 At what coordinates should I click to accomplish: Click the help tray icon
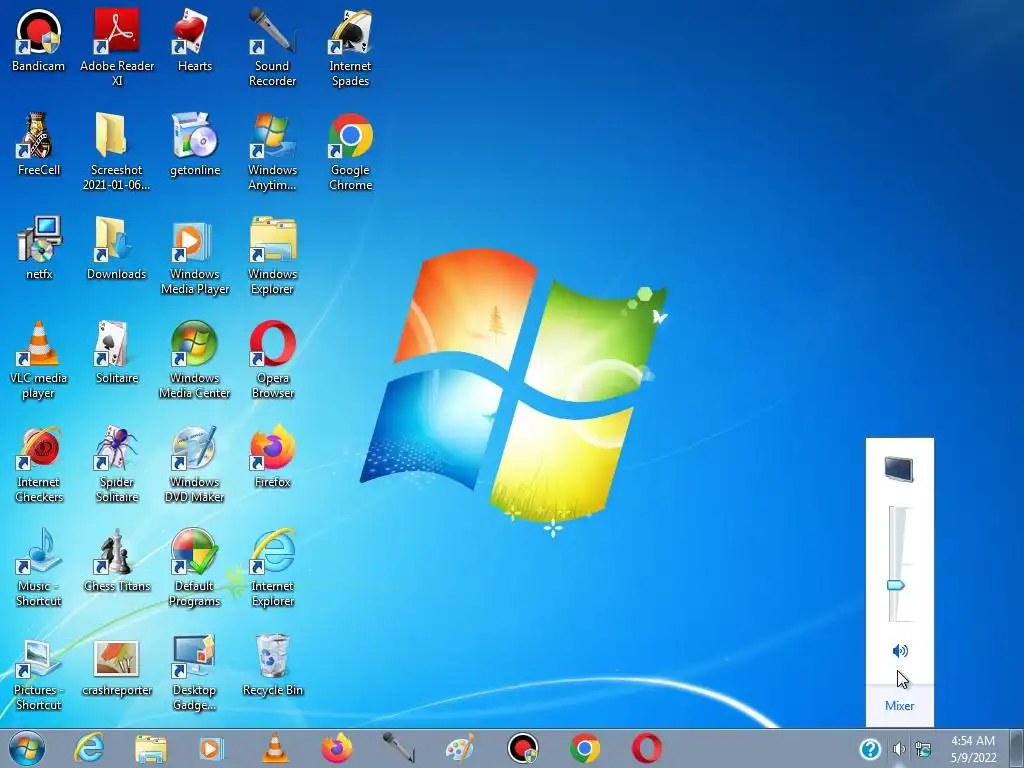coord(870,749)
